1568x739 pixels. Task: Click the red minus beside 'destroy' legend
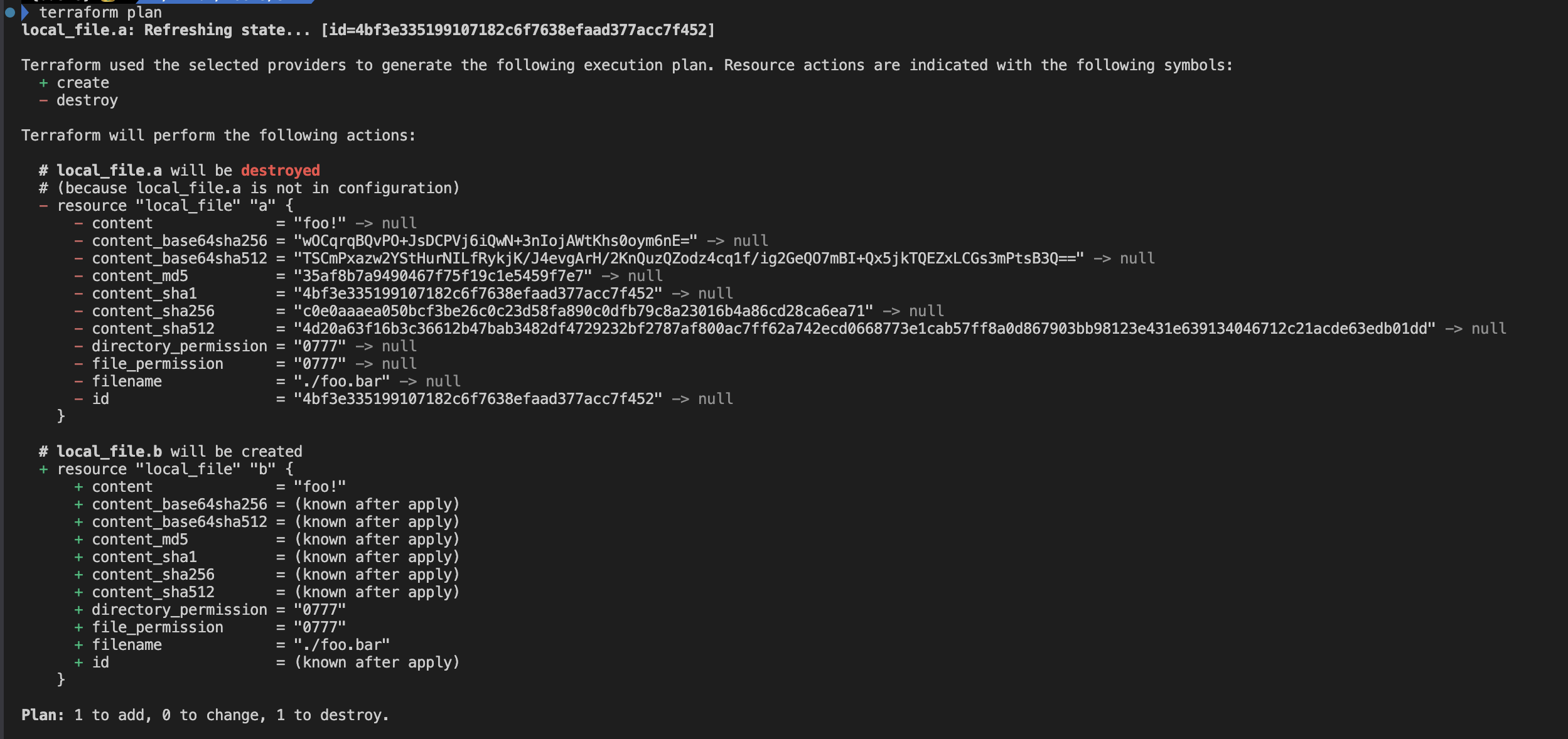pyautogui.click(x=43, y=100)
